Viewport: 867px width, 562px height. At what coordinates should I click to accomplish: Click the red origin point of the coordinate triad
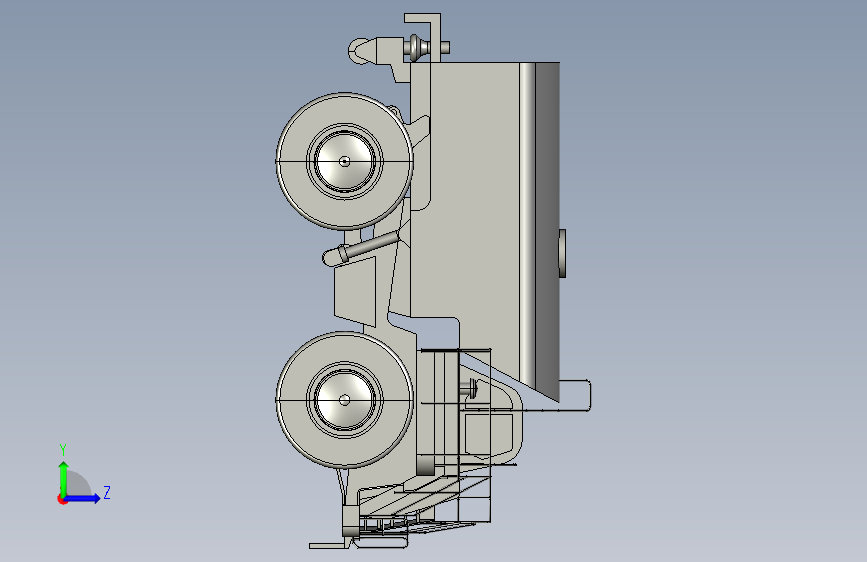point(62,499)
